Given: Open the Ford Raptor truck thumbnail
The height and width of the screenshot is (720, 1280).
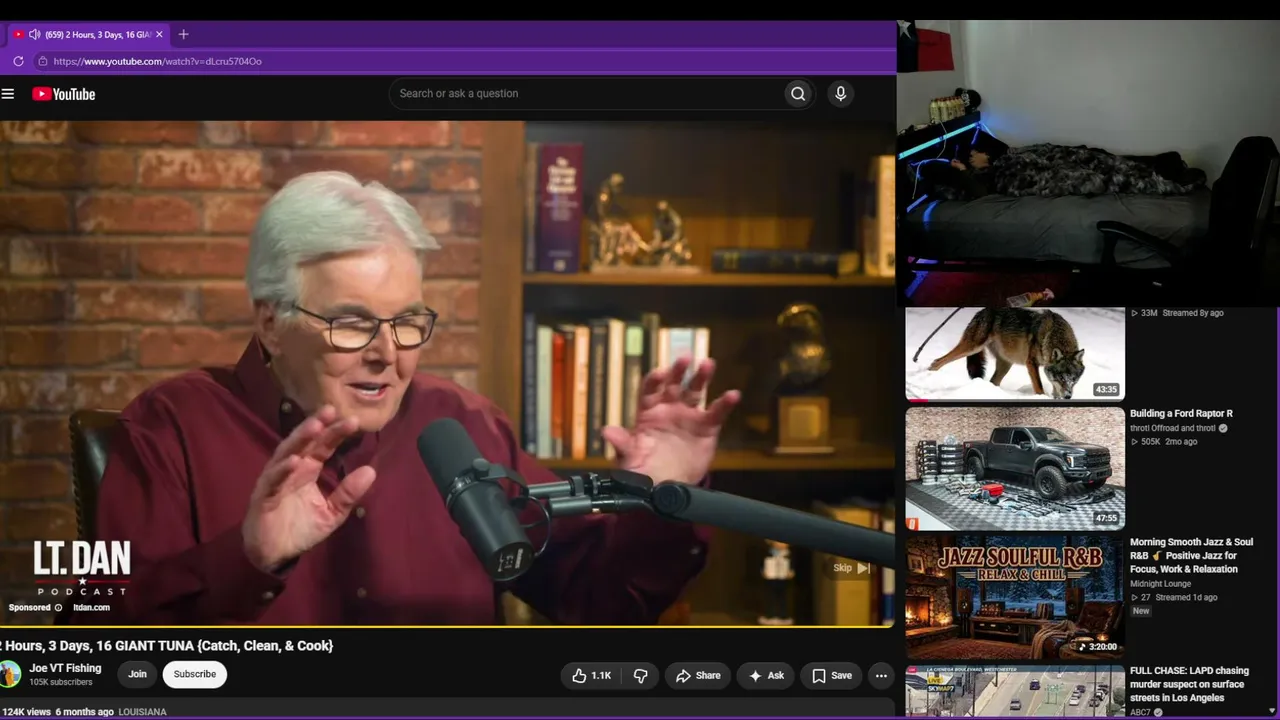Looking at the screenshot, I should (x=1015, y=468).
